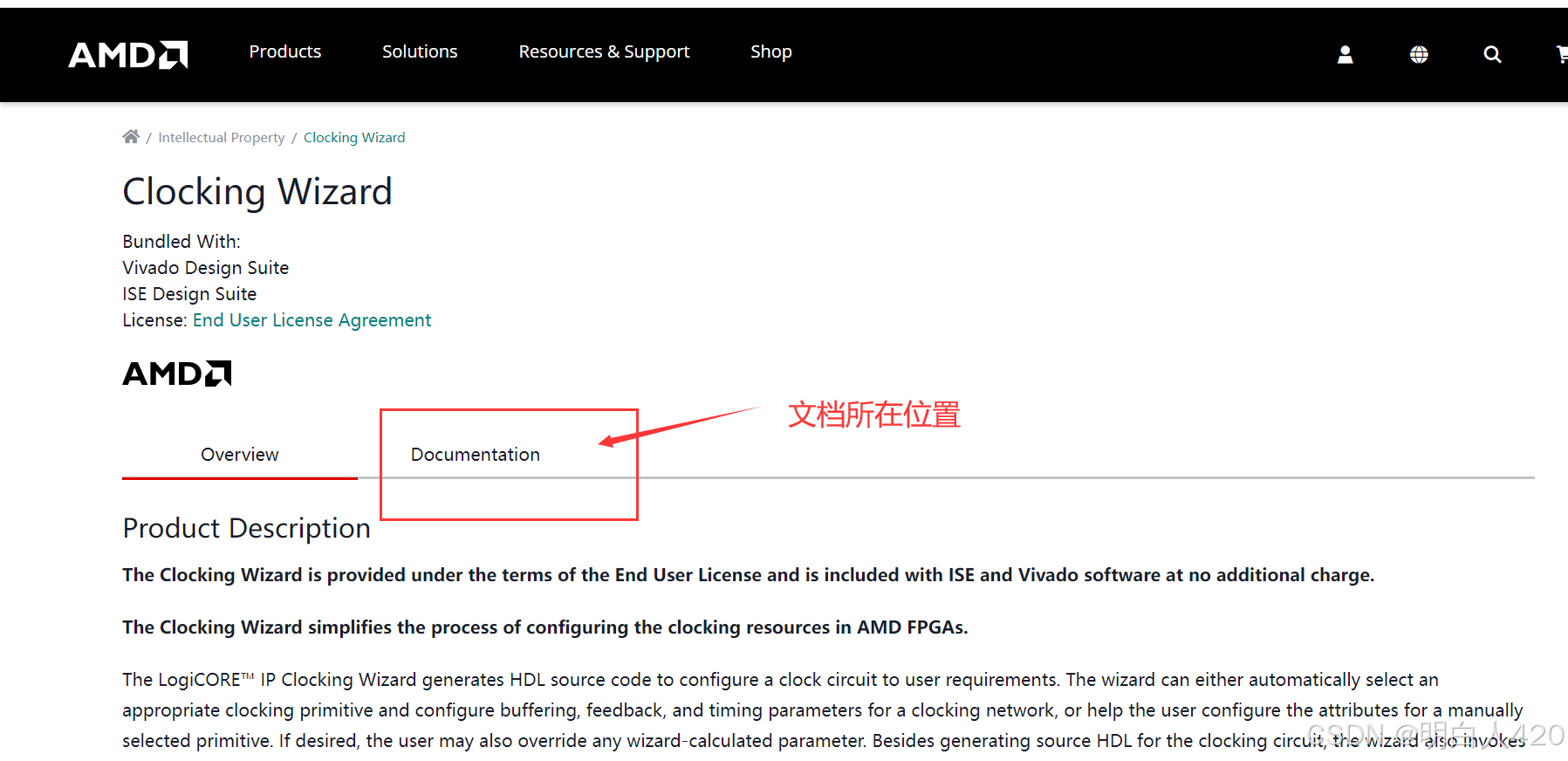Click sentence about simplifying clocking resources
The width and height of the screenshot is (1568, 761).
click(545, 627)
